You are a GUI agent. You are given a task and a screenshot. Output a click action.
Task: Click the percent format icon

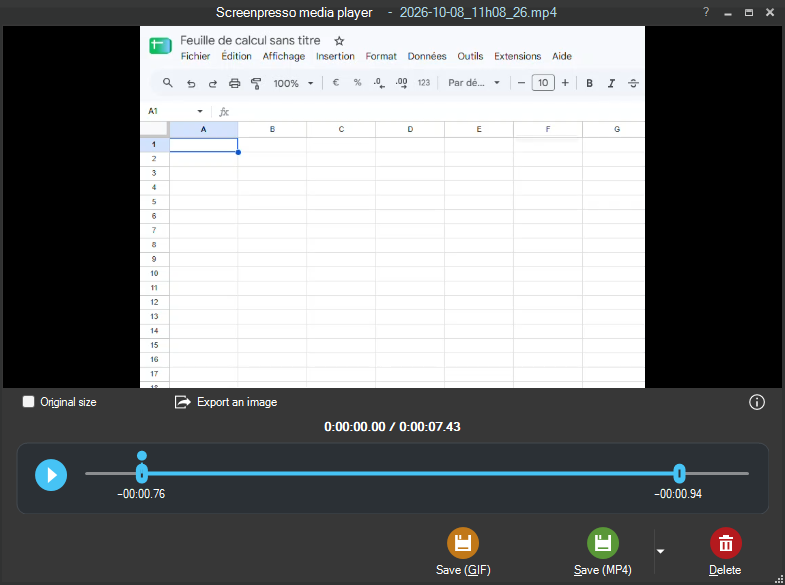tap(357, 83)
